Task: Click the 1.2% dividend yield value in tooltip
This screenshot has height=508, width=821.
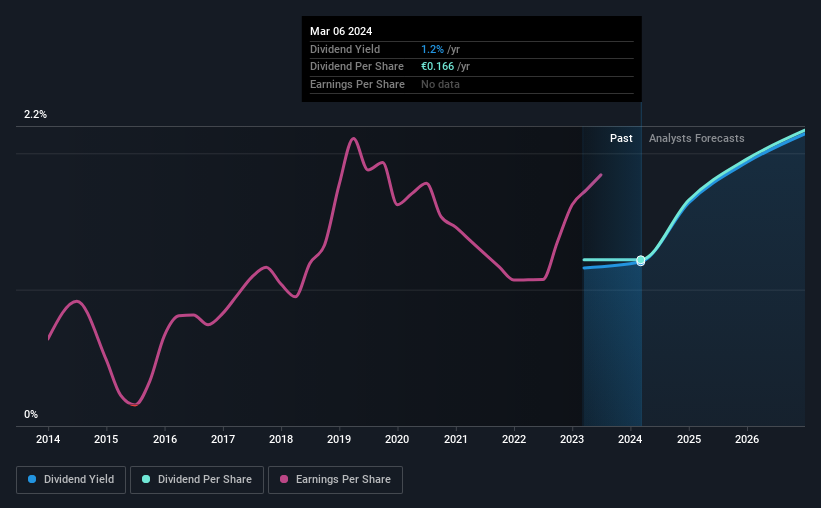Action: click(432, 49)
